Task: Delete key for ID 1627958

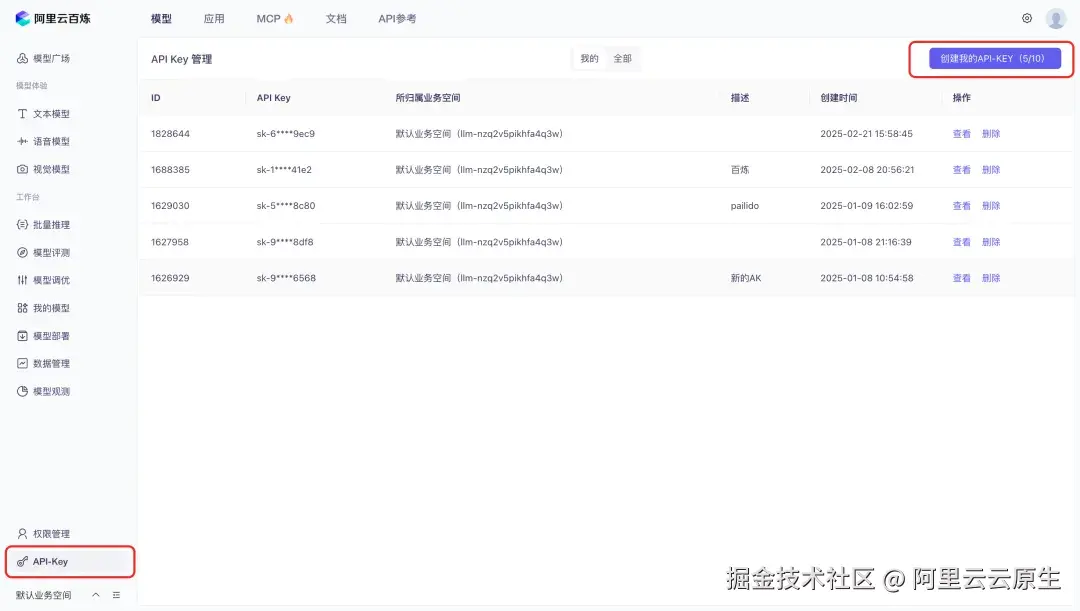Action: coord(990,242)
